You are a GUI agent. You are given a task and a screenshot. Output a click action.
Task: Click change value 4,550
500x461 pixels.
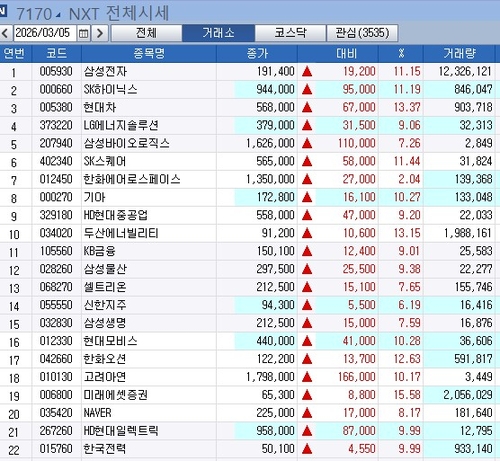tap(362, 449)
